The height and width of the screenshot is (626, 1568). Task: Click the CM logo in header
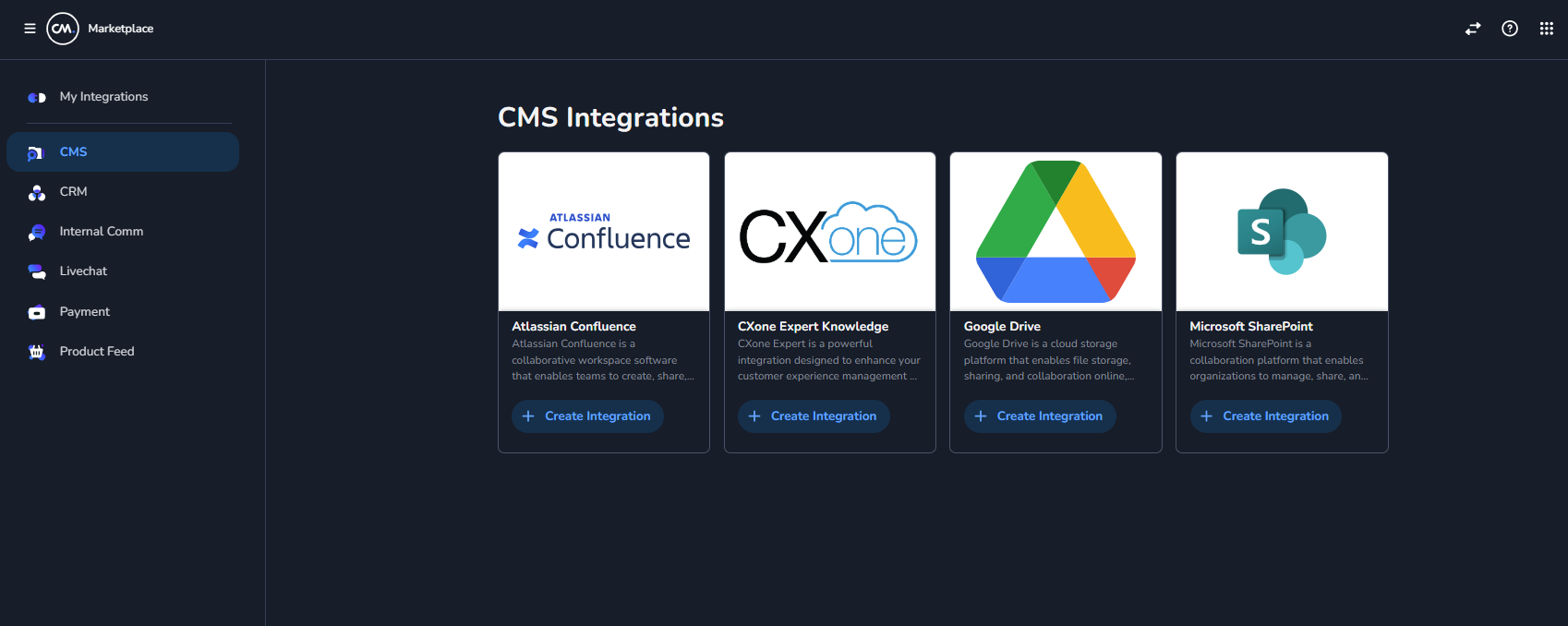coord(63,29)
